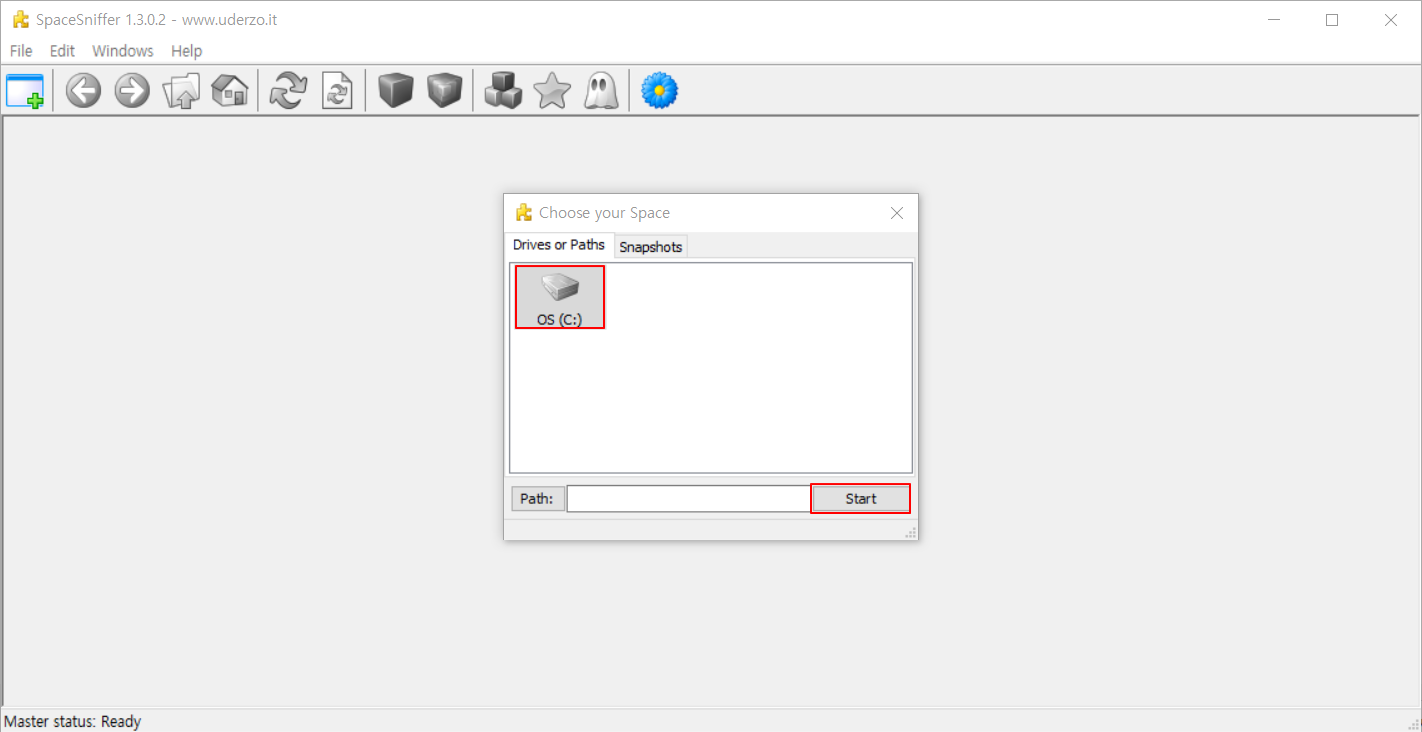Image resolution: width=1422 pixels, height=732 pixels.
Task: Click the blue flower icon
Action: [x=659, y=91]
